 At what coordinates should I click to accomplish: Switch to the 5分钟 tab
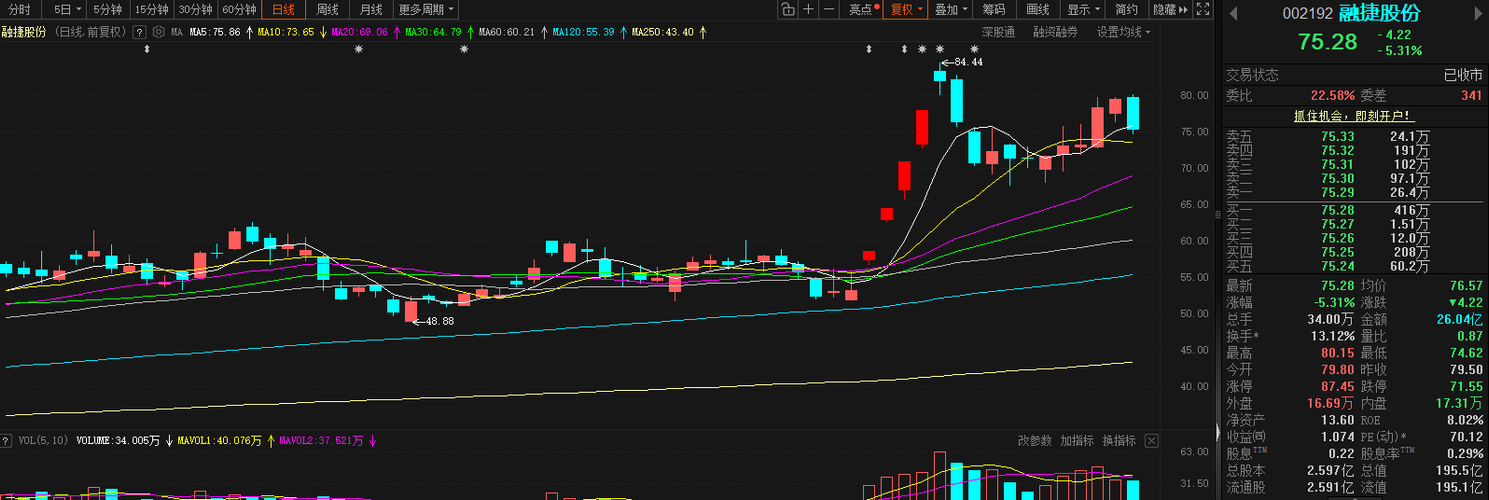107,10
